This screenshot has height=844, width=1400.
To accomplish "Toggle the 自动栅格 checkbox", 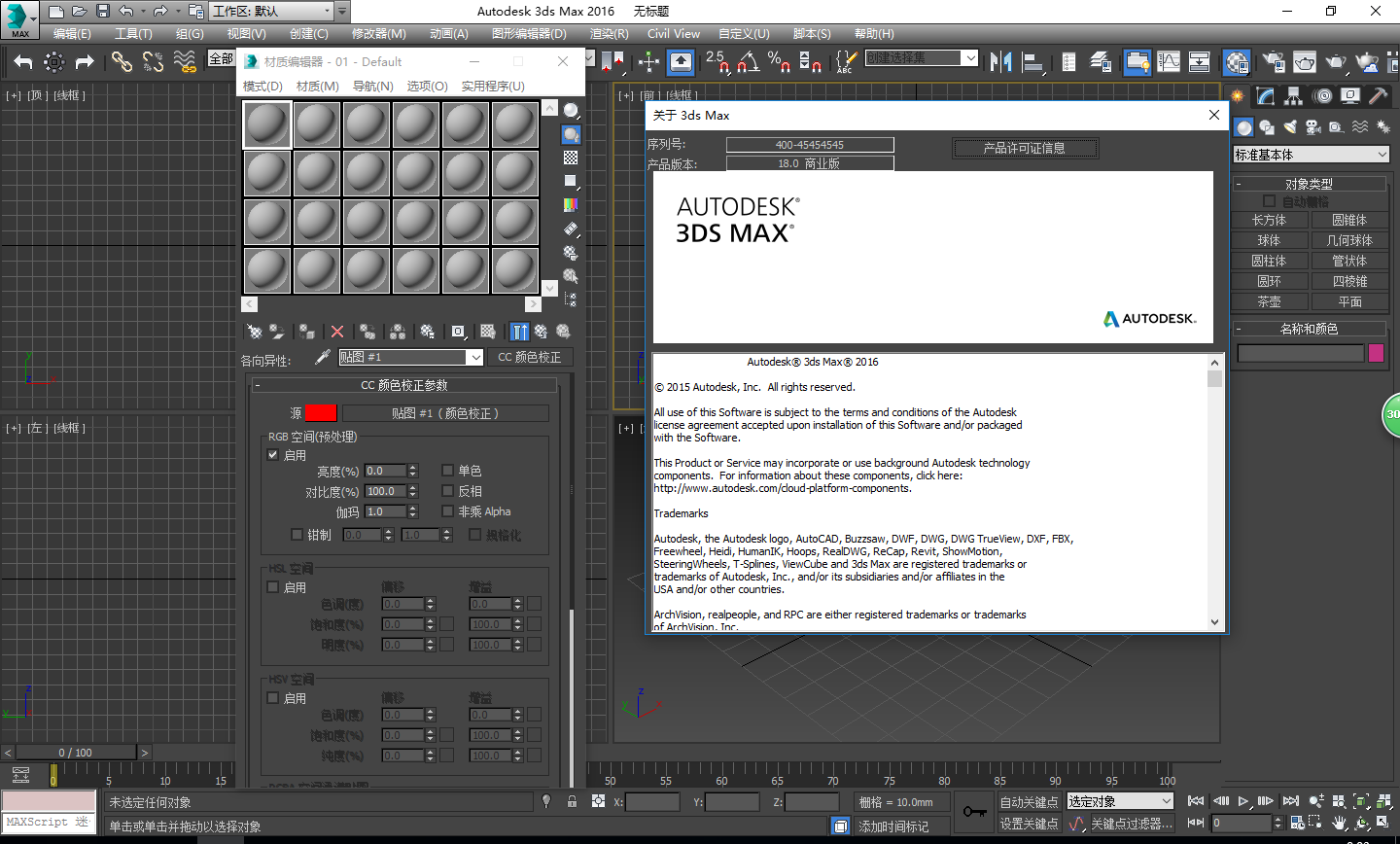I will point(1269,201).
